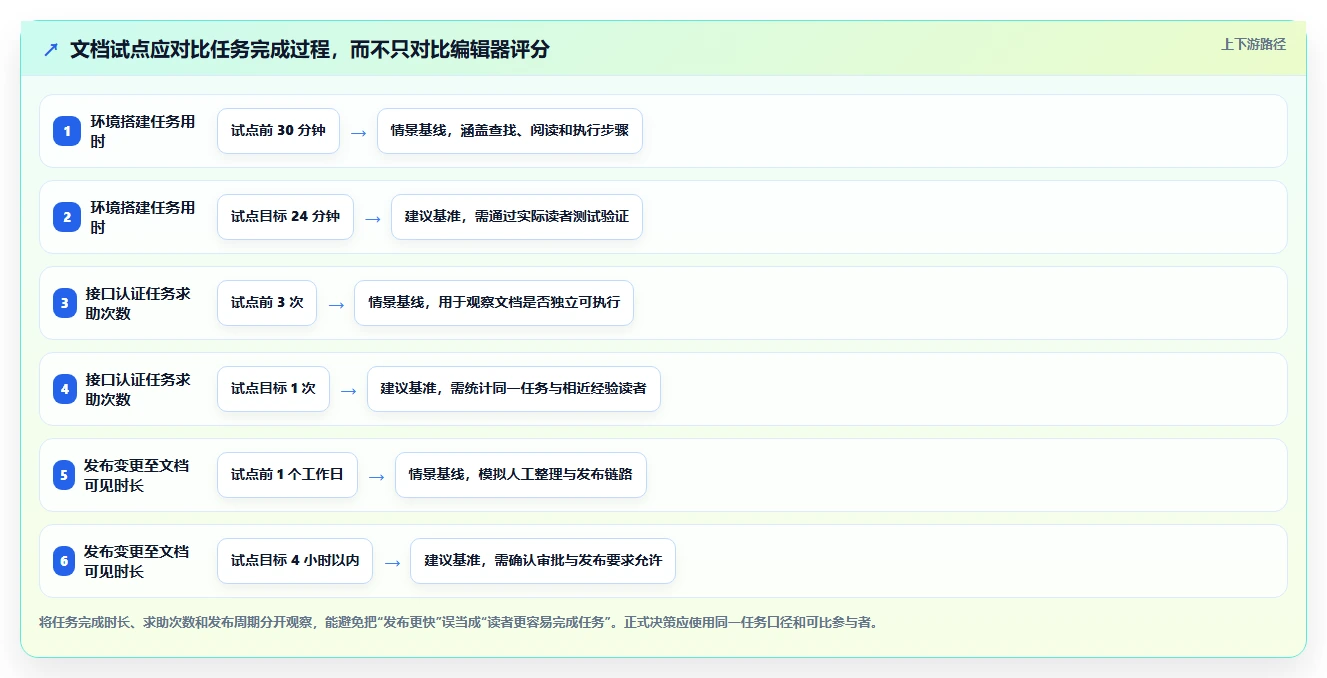Click 环境搭建任务用时 label in the 试点目标 24 分钟 row
This screenshot has height=678, width=1327.
[x=143, y=217]
